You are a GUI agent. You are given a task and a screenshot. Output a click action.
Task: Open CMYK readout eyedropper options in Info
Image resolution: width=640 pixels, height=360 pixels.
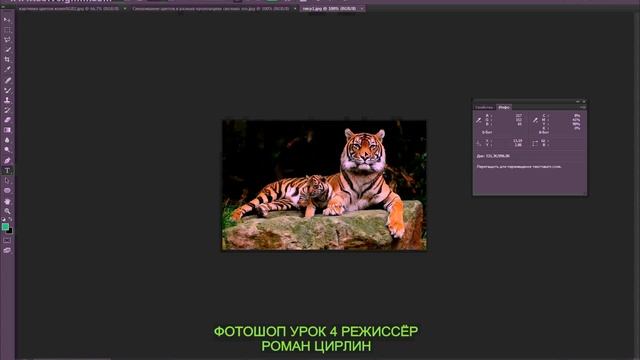tap(535, 120)
